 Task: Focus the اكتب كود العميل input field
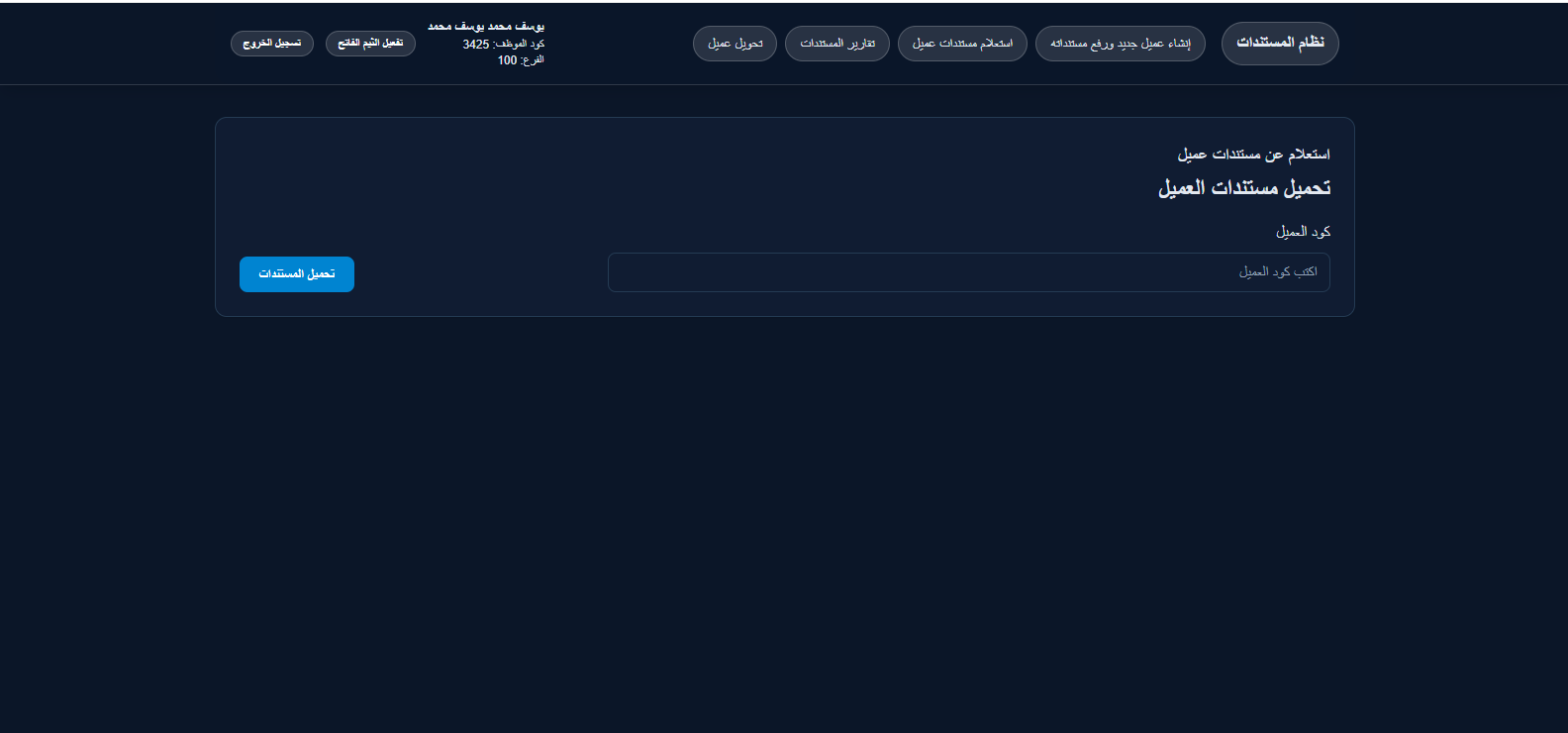(969, 272)
